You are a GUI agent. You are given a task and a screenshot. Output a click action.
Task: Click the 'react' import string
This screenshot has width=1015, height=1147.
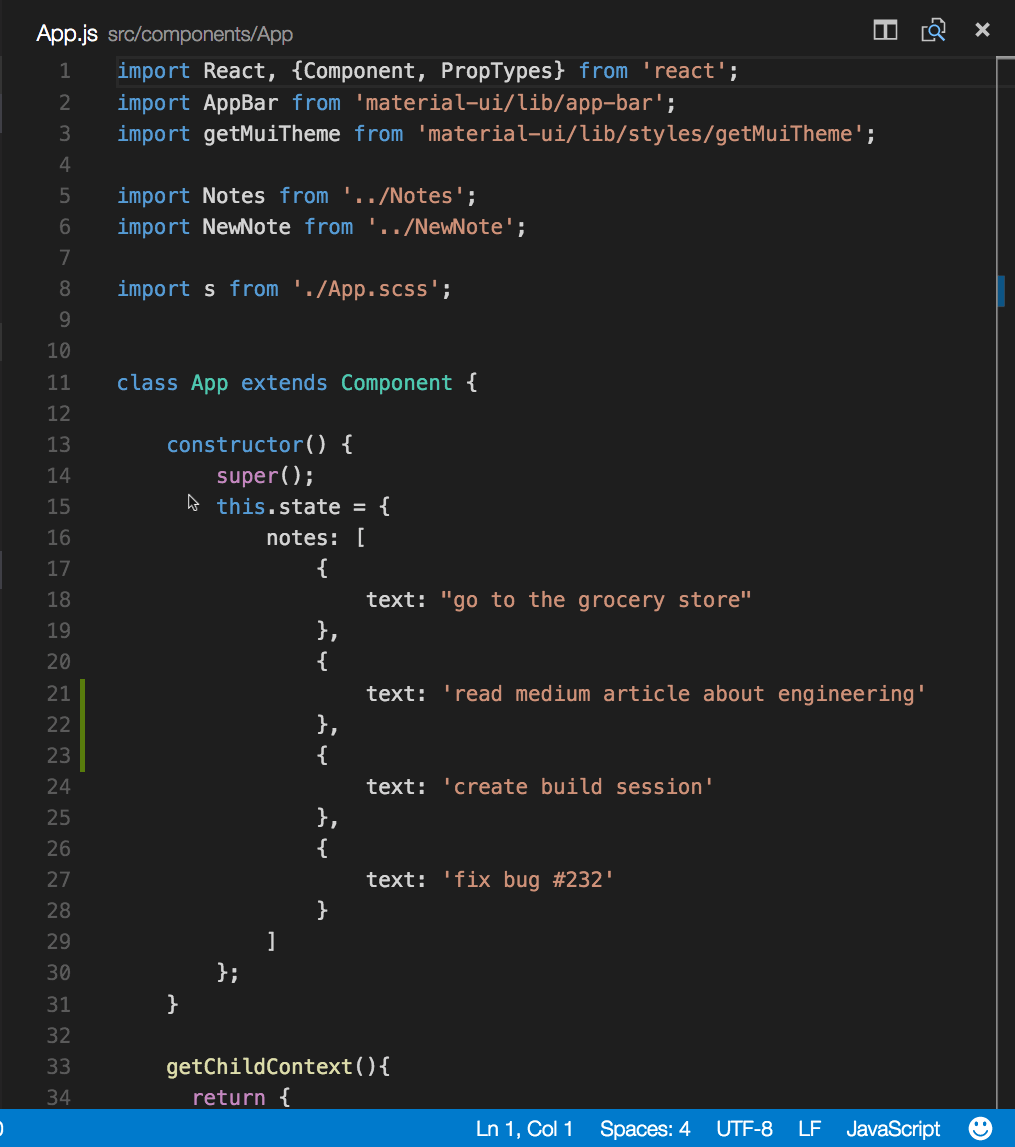(684, 70)
